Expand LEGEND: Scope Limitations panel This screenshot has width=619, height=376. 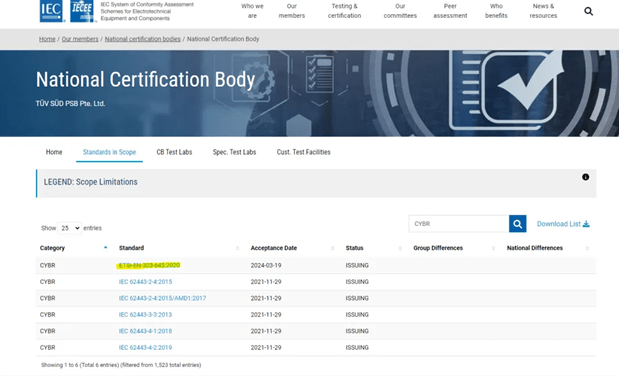point(316,183)
